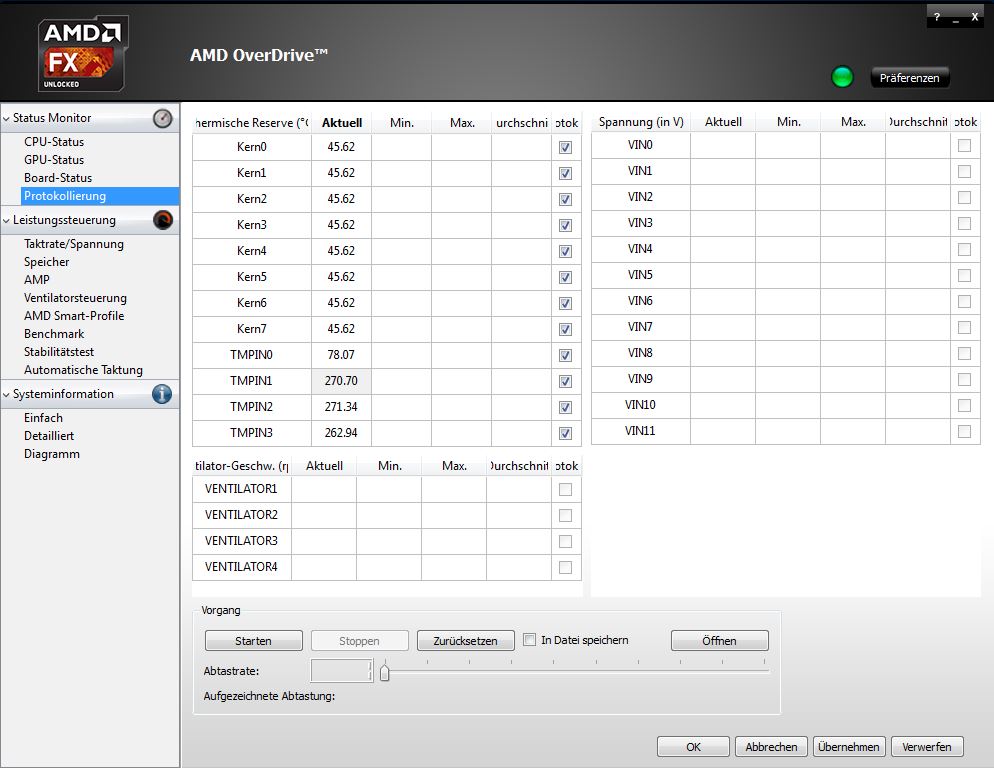Enable logging for VENTILATOR4
This screenshot has width=994, height=768.
pyautogui.click(x=565, y=567)
